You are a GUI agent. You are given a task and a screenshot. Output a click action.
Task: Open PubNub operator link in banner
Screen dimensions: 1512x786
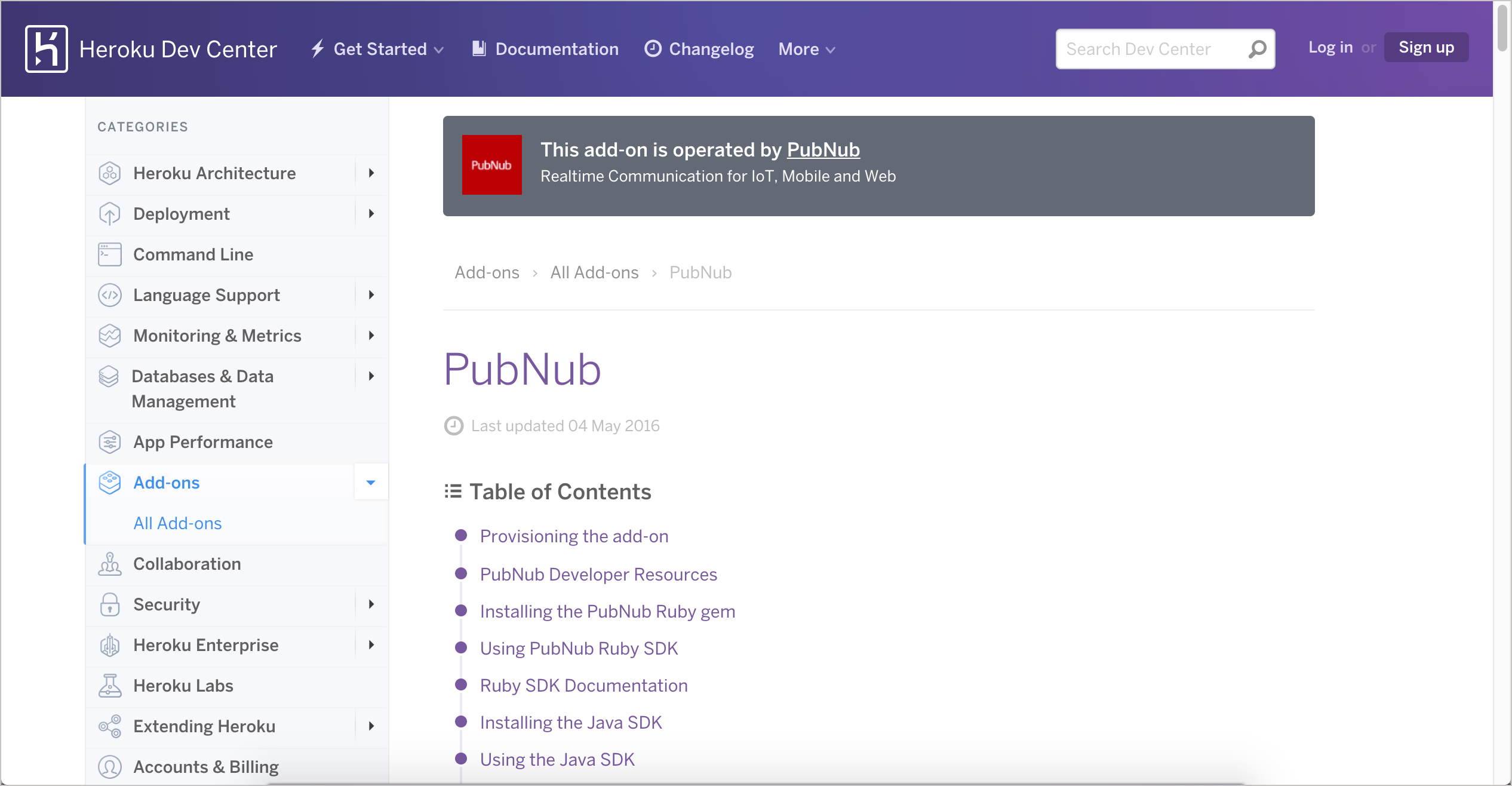pos(823,149)
